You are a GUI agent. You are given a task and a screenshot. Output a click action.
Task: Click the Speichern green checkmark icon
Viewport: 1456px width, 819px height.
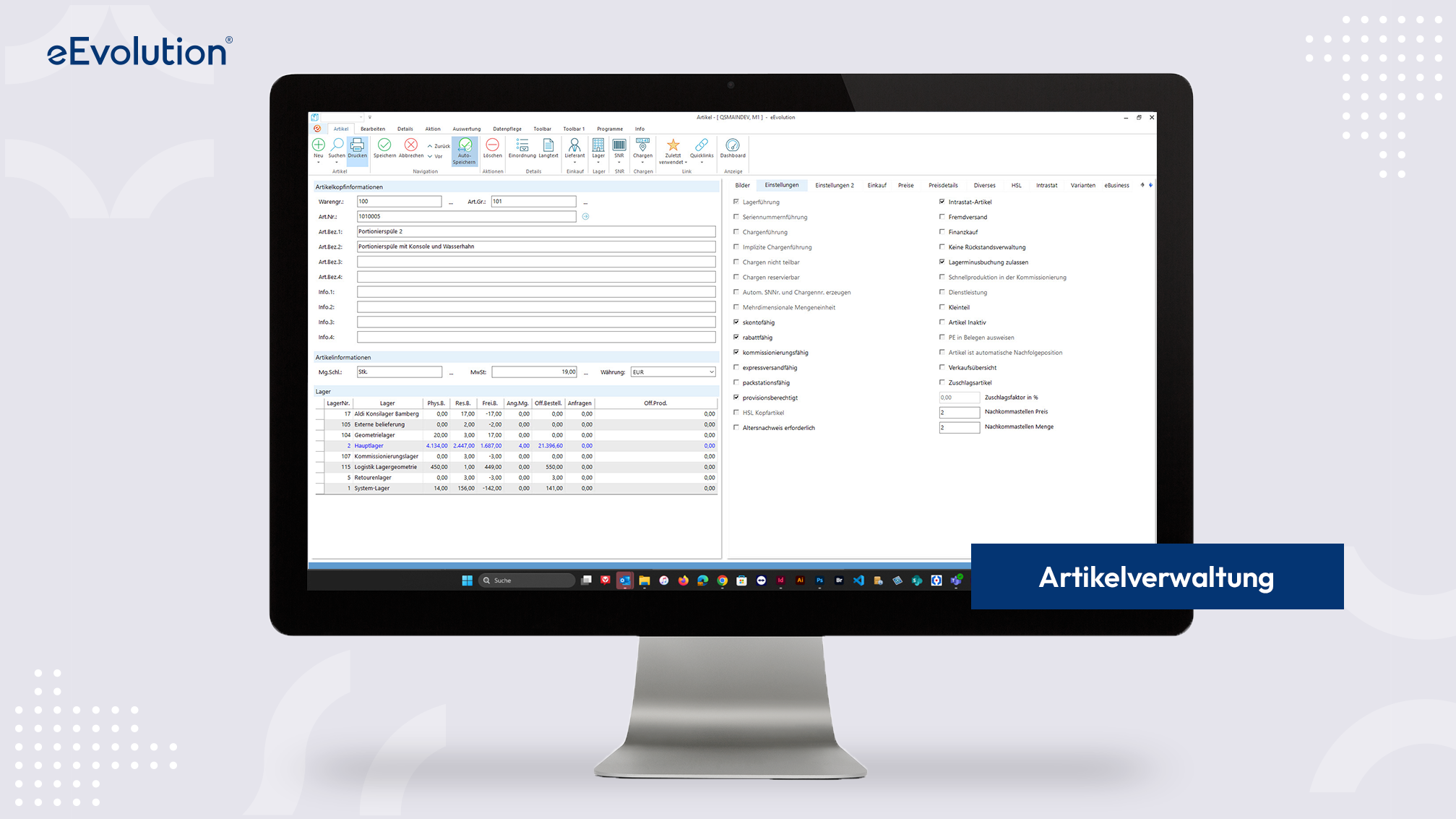(x=384, y=145)
